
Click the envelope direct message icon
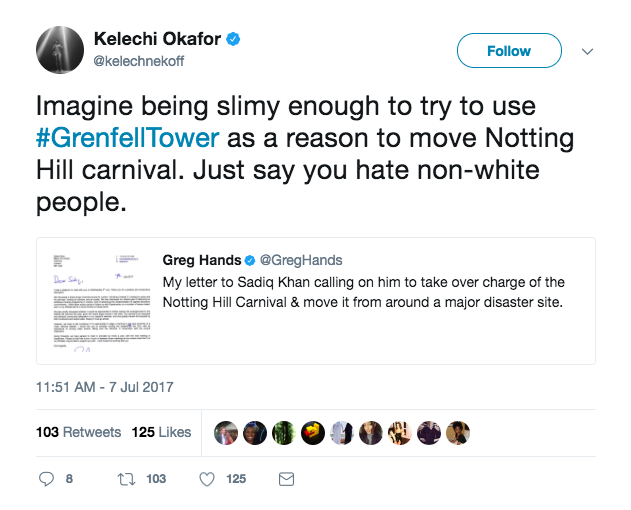coord(286,479)
